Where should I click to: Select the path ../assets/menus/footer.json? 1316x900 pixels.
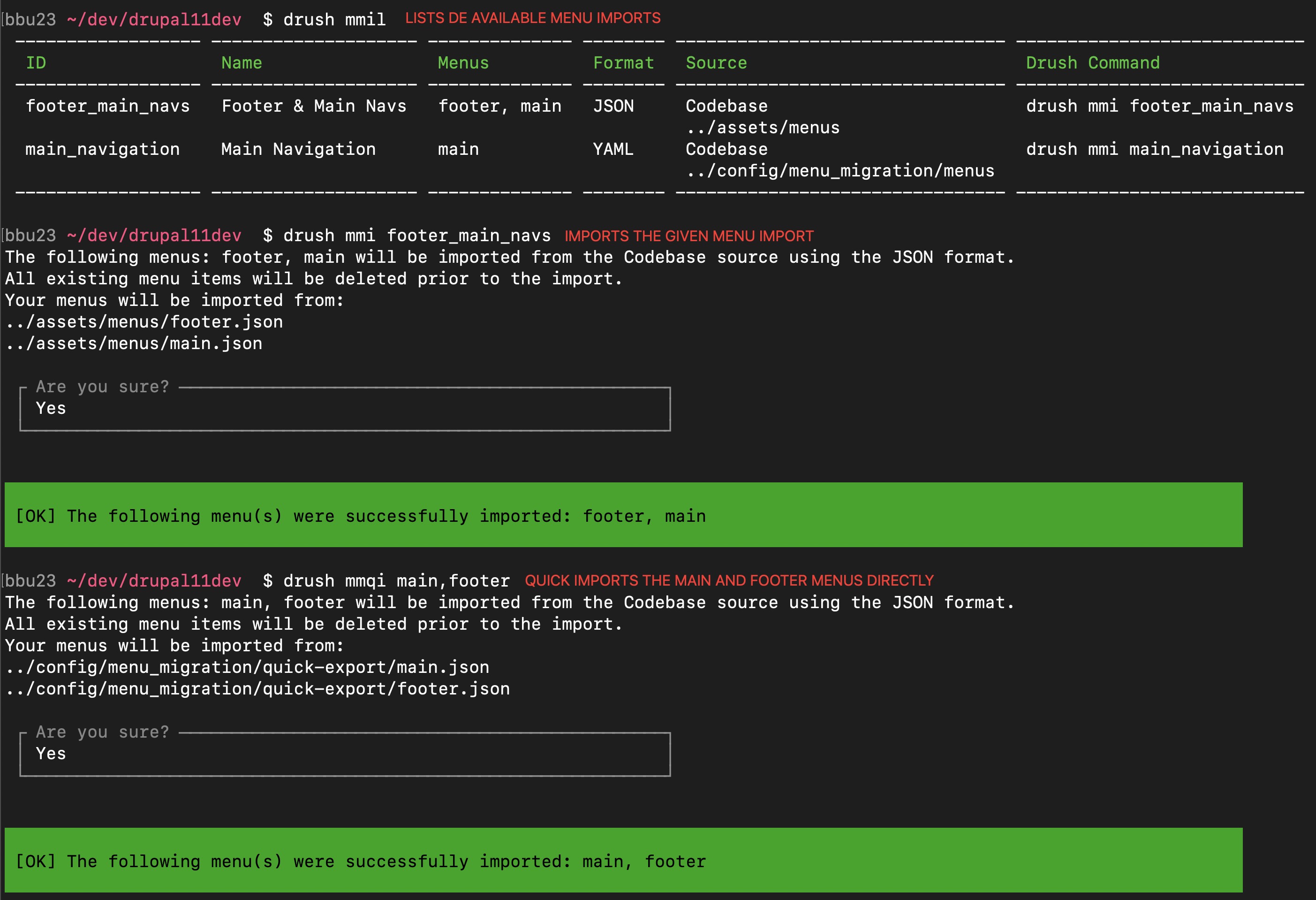[144, 321]
